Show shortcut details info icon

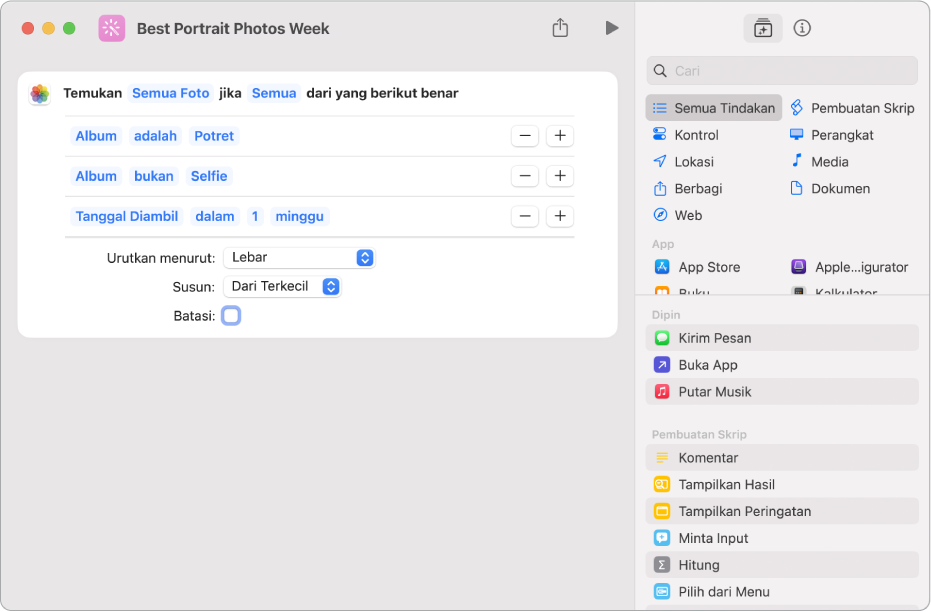pyautogui.click(x=802, y=28)
